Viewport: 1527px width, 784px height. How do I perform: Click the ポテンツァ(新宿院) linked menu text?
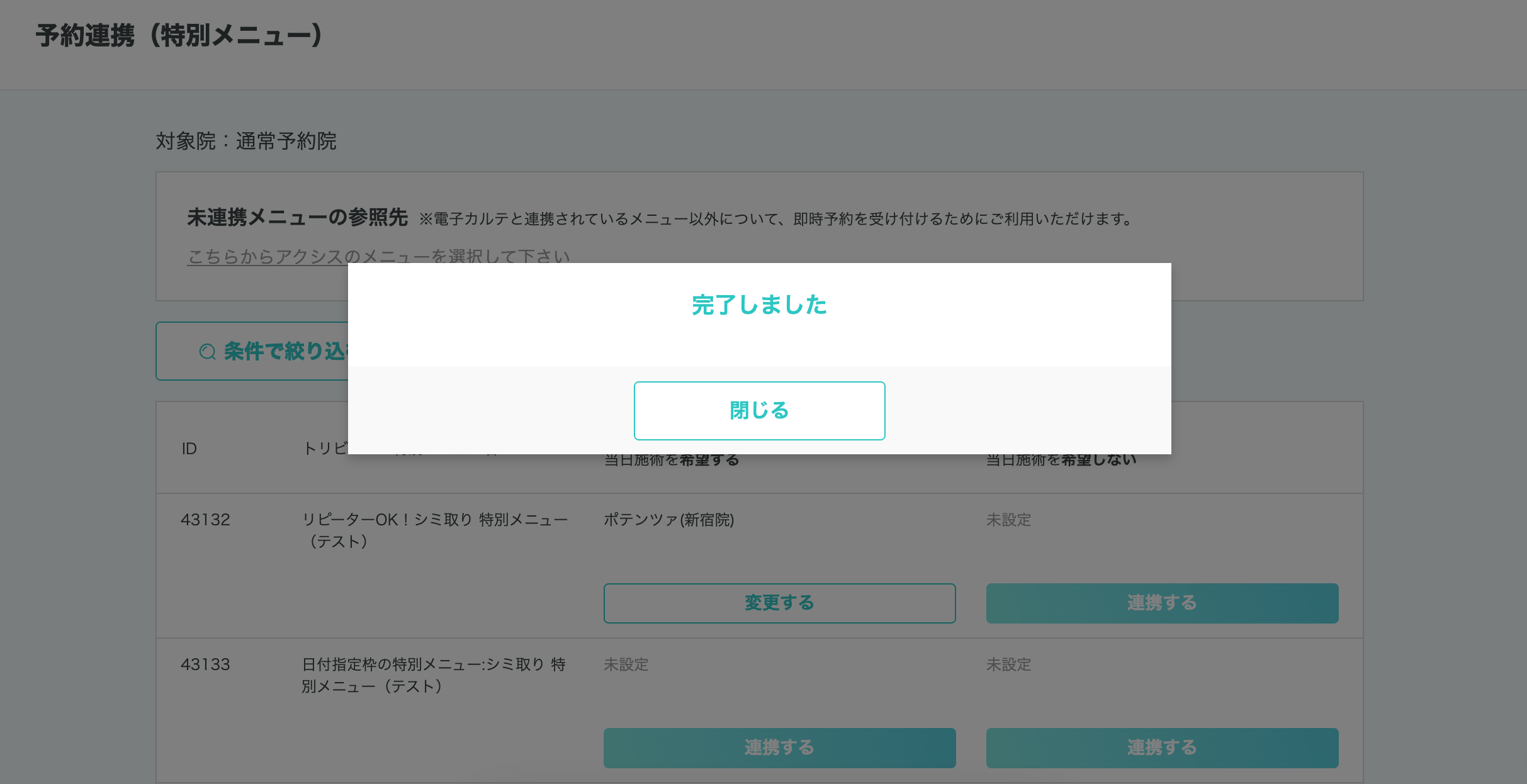tap(668, 520)
